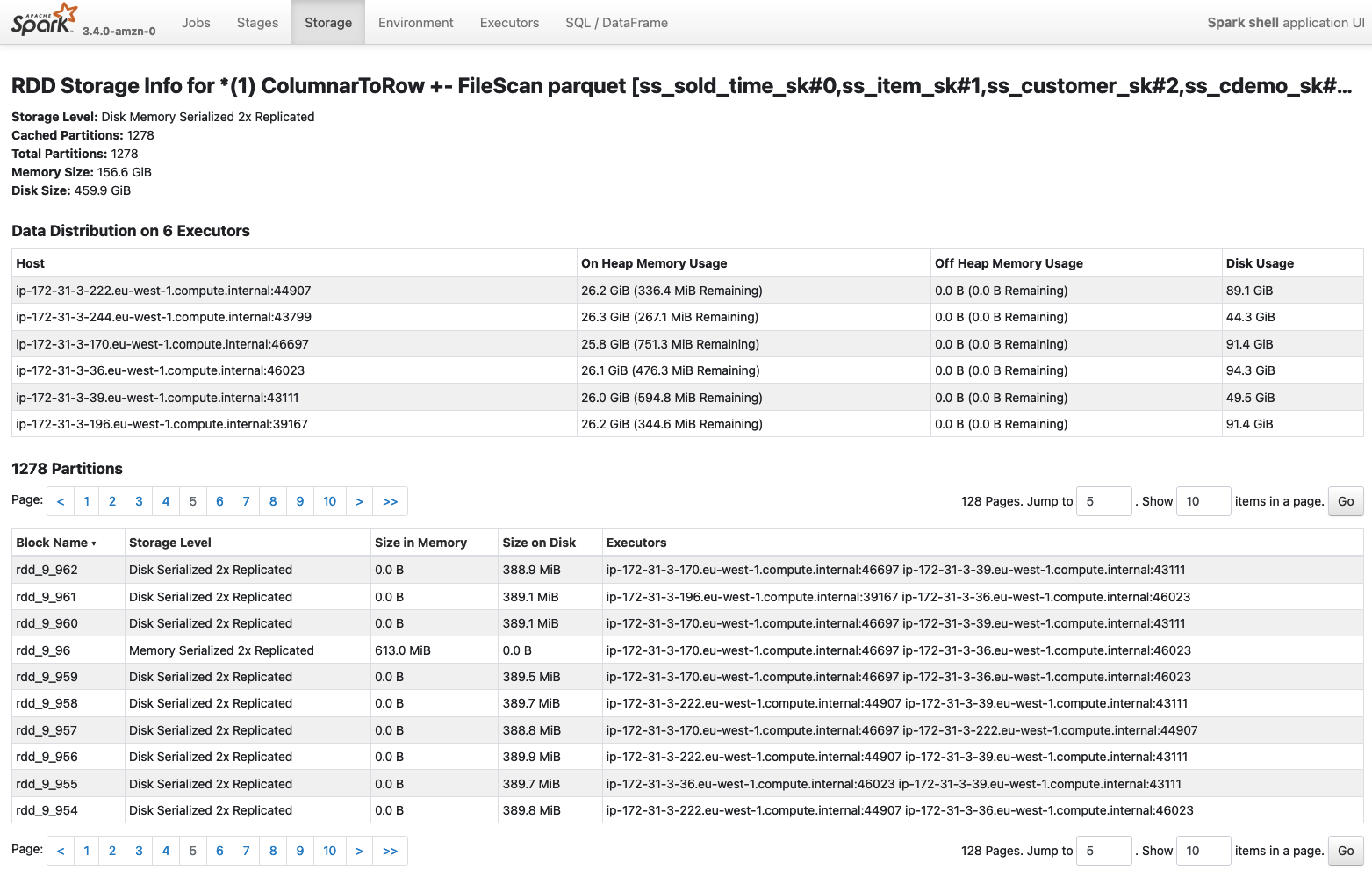Click the Apache Spark logo
The image size is (1372, 884).
coord(44,19)
